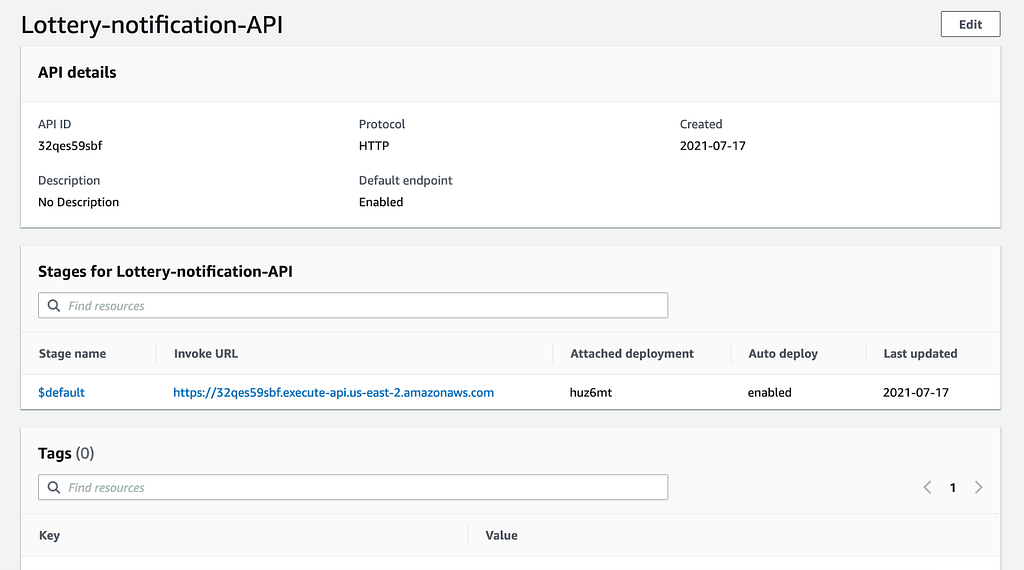Select the Auto deploy enabled cell
Screen dimensions: 1024x570
point(769,392)
